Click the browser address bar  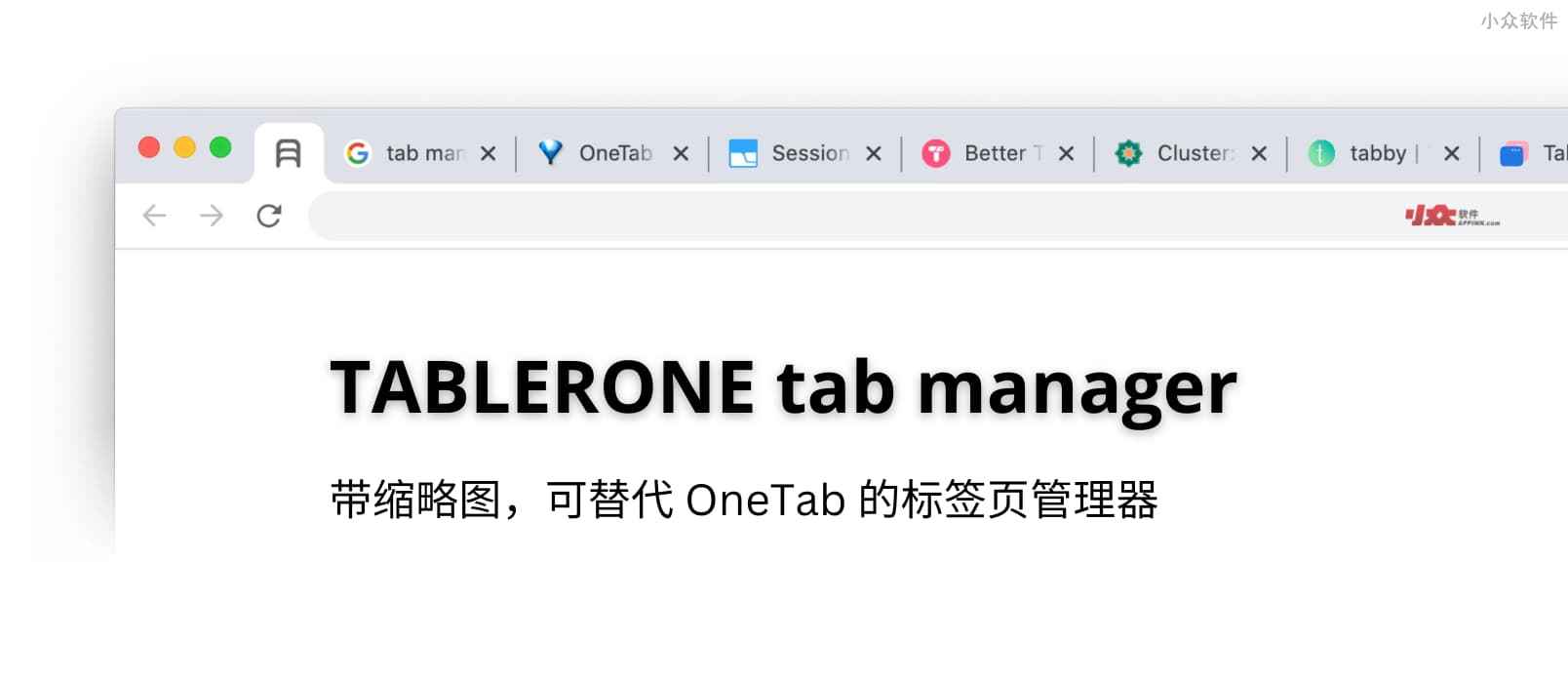tap(938, 216)
